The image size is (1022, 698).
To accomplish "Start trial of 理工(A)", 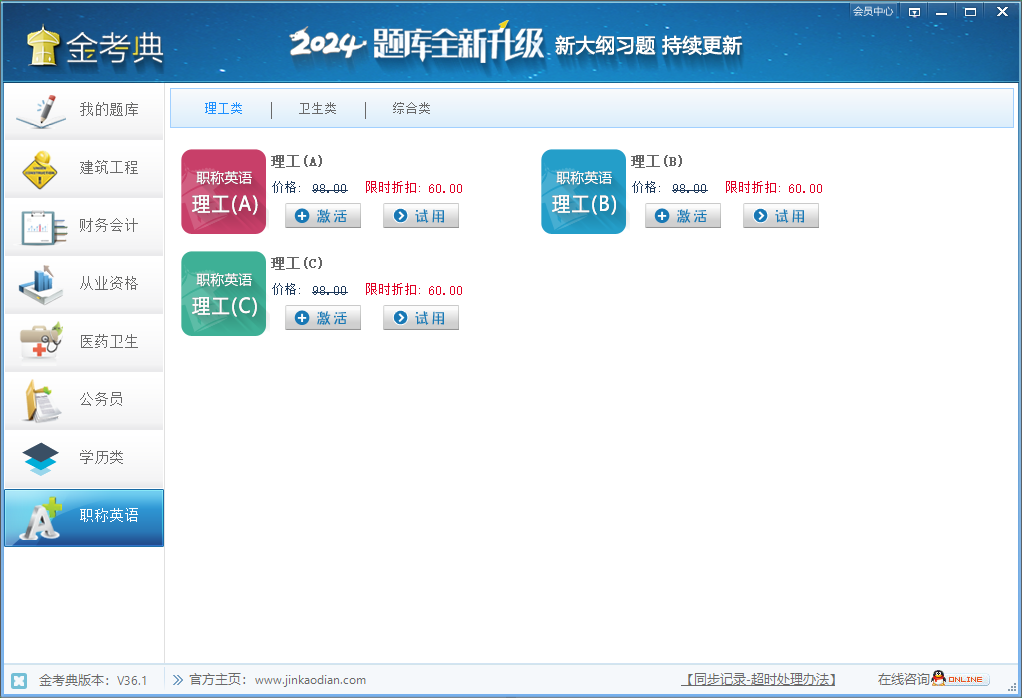I will pyautogui.click(x=420, y=216).
